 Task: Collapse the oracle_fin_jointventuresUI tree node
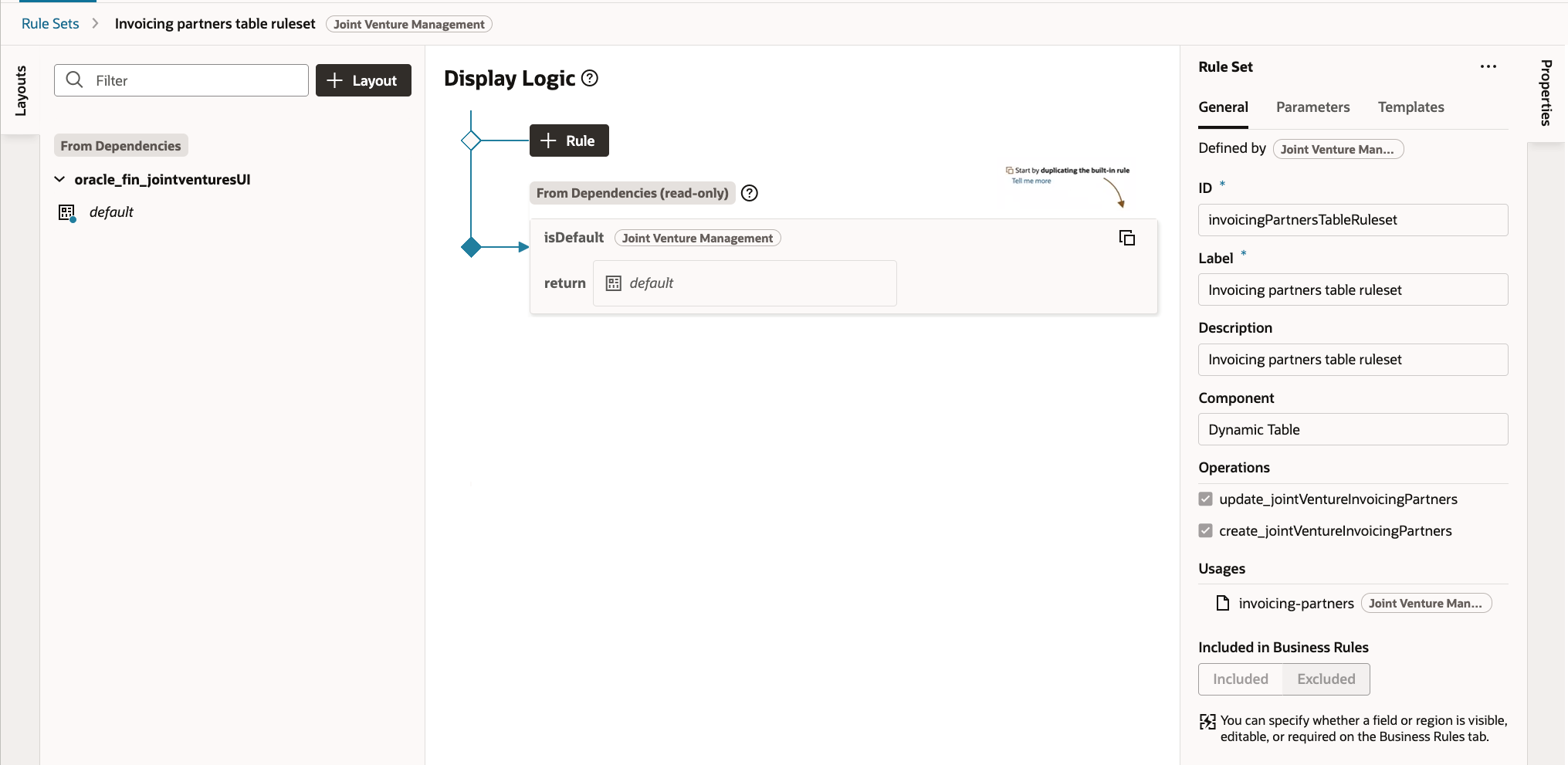59,179
